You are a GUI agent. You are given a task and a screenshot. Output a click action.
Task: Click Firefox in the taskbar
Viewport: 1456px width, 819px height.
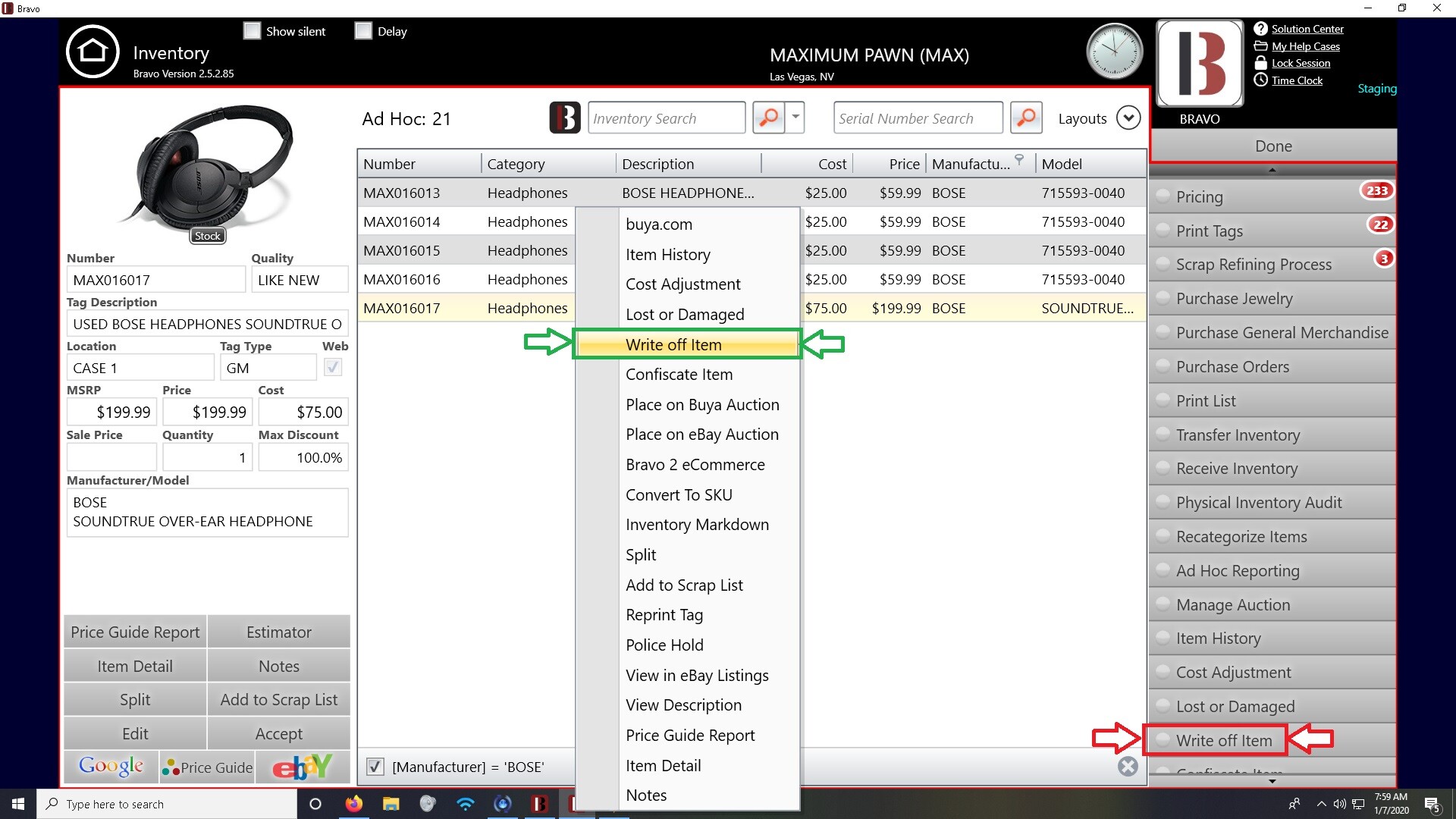pyautogui.click(x=353, y=804)
